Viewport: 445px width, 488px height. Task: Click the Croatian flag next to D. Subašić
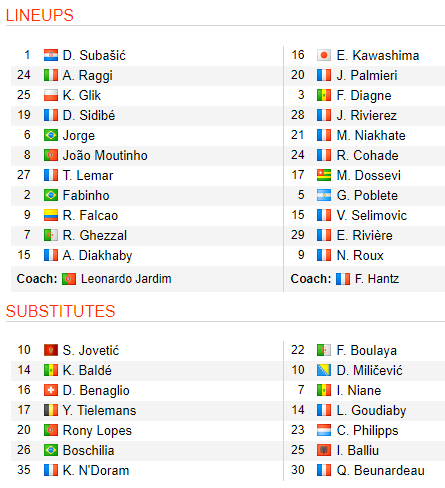point(51,55)
